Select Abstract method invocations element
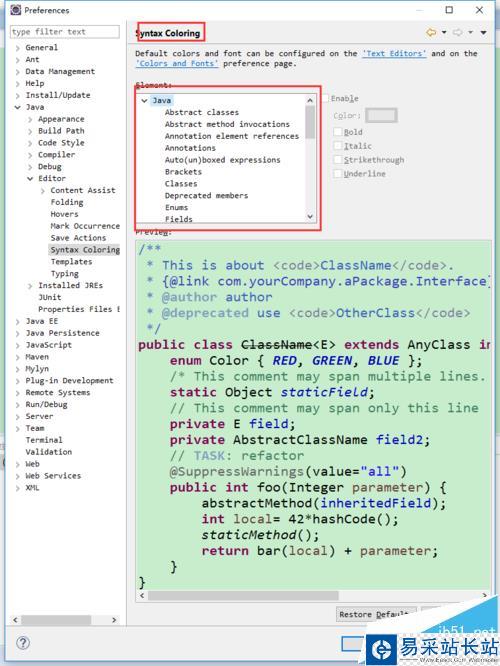Screen dimensions: 500x666 (227, 124)
